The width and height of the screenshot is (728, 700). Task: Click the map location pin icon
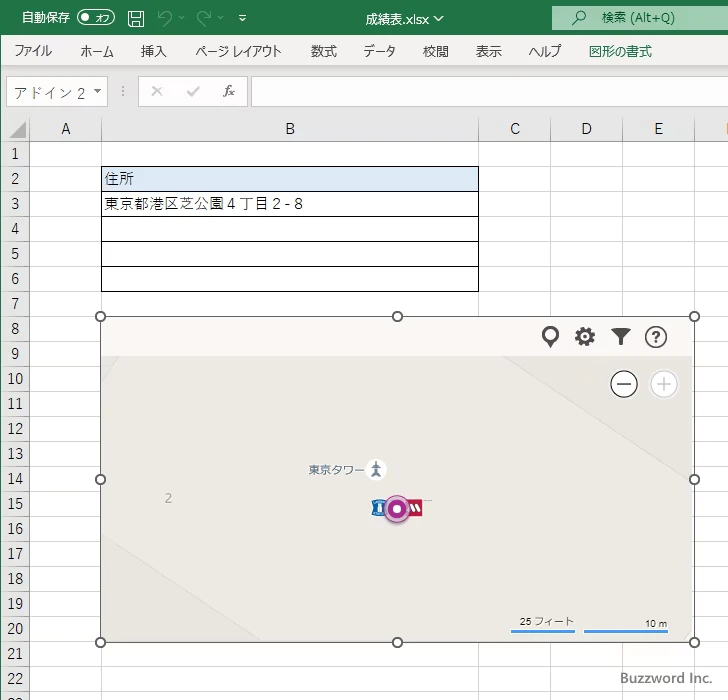pyautogui.click(x=550, y=337)
